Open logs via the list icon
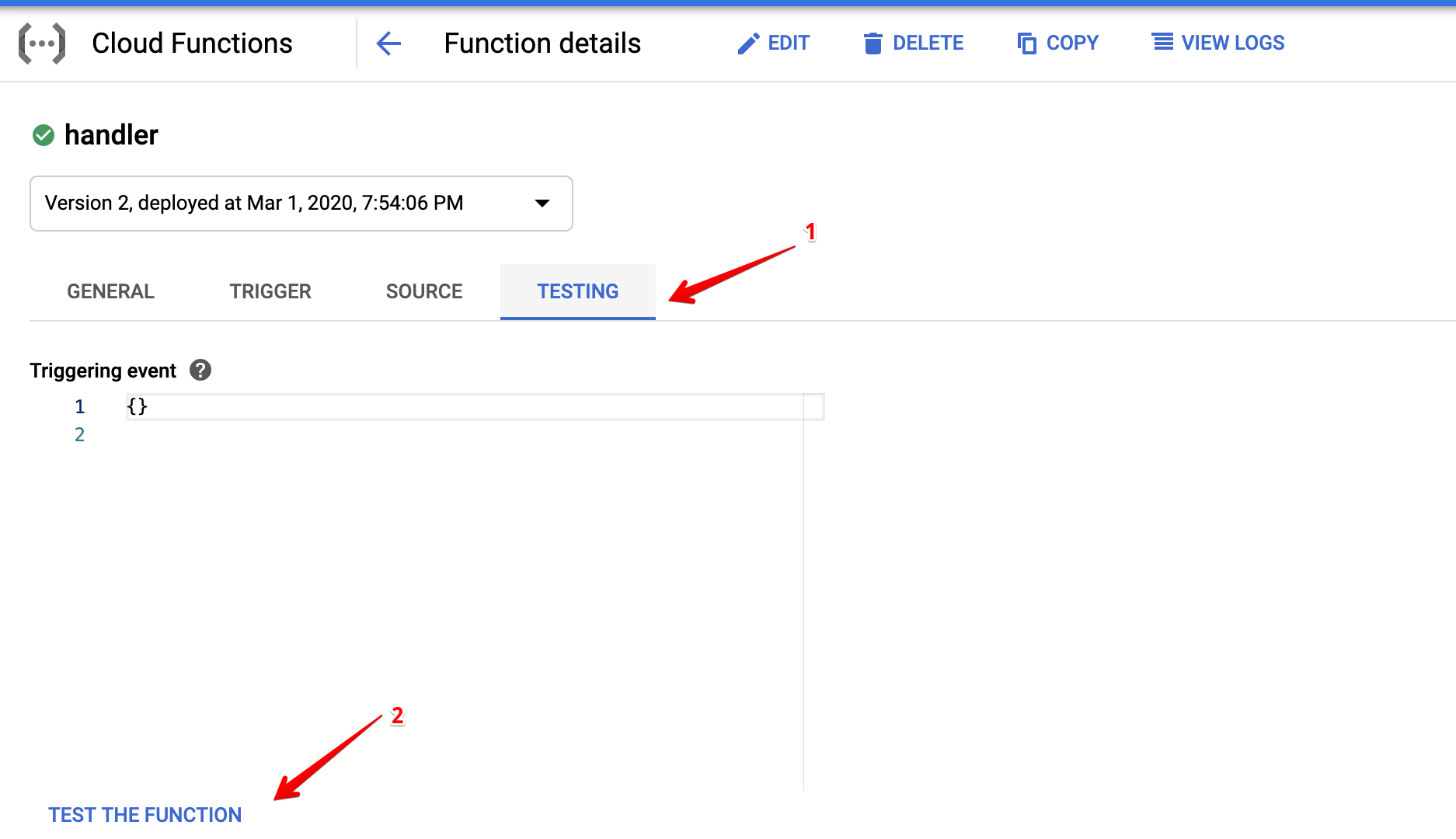Screen dimensions: 1456x839 [x=1162, y=42]
